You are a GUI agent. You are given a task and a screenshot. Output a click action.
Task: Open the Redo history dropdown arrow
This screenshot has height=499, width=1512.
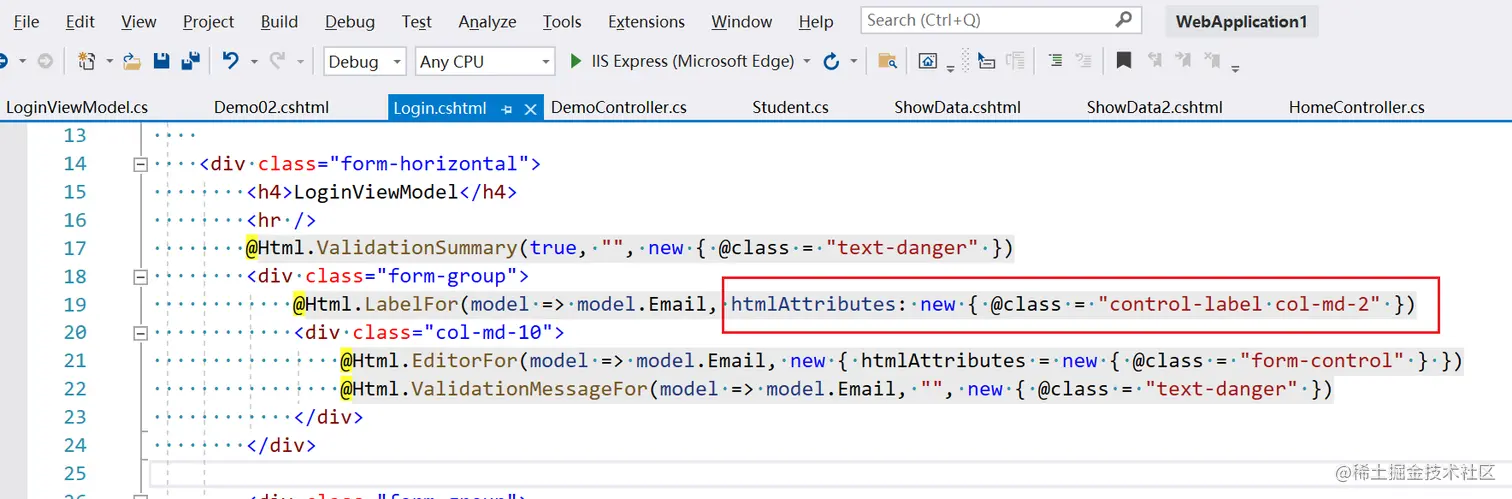[300, 62]
